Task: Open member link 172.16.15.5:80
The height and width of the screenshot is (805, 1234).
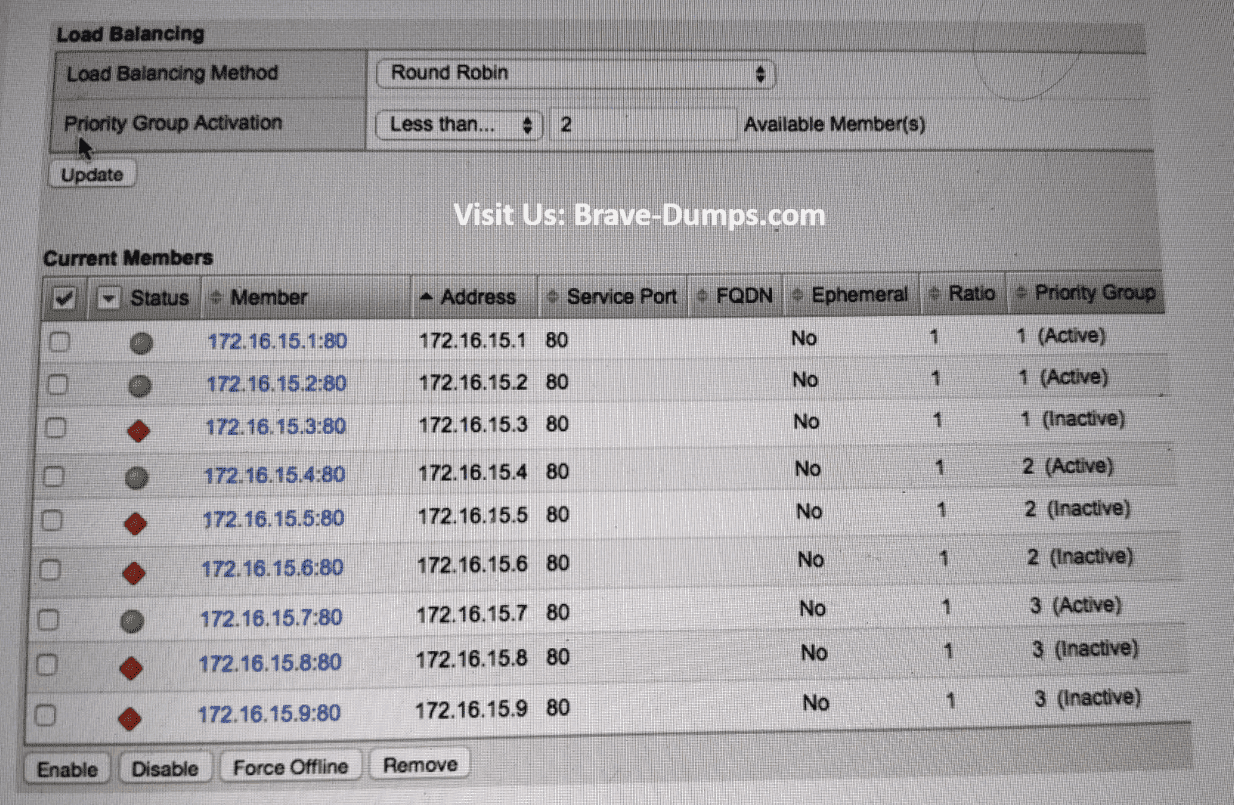Action: (x=273, y=518)
